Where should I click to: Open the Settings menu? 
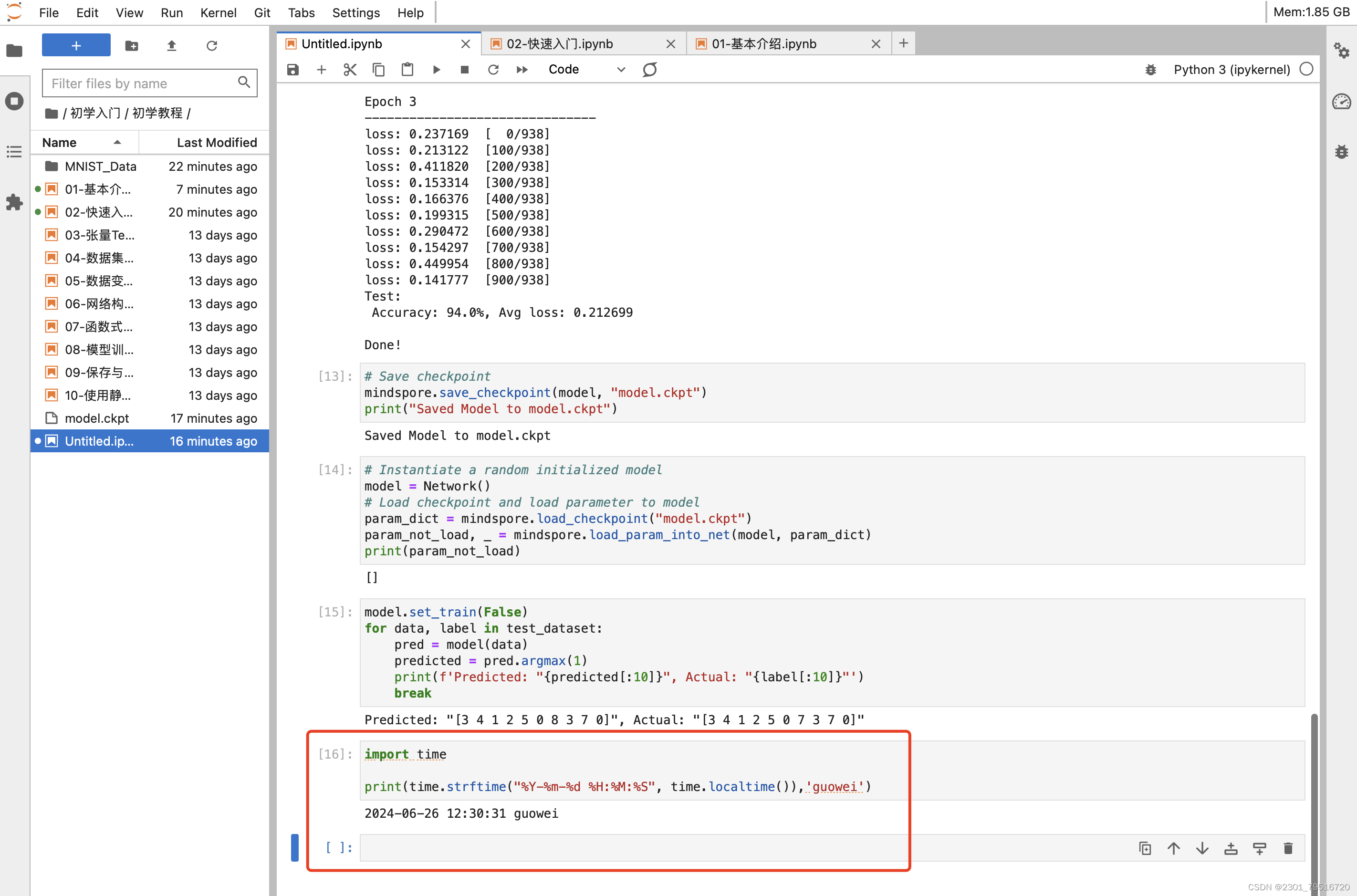(356, 12)
